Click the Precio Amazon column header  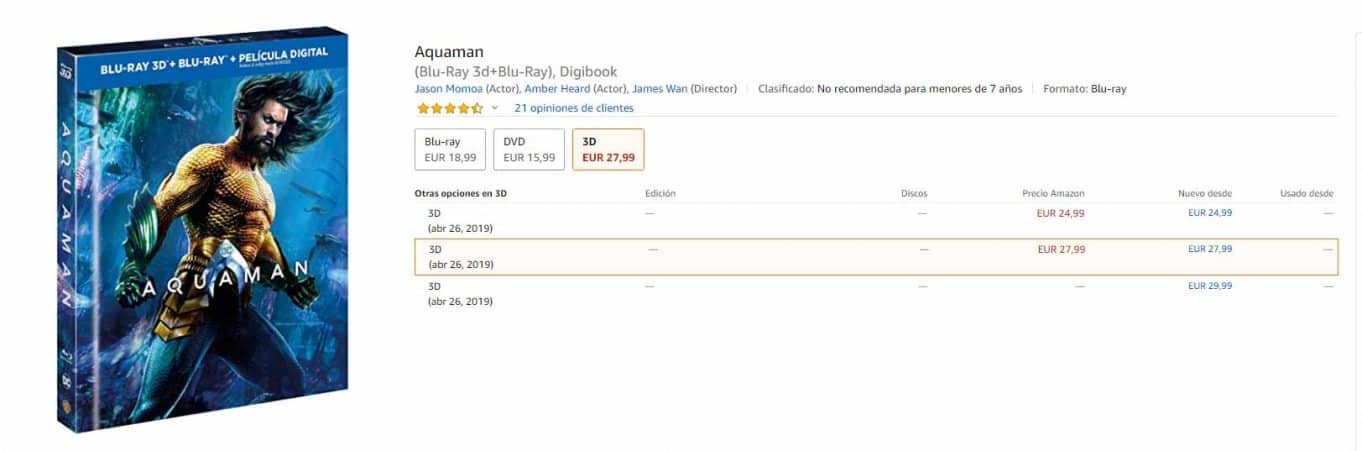[1053, 194]
